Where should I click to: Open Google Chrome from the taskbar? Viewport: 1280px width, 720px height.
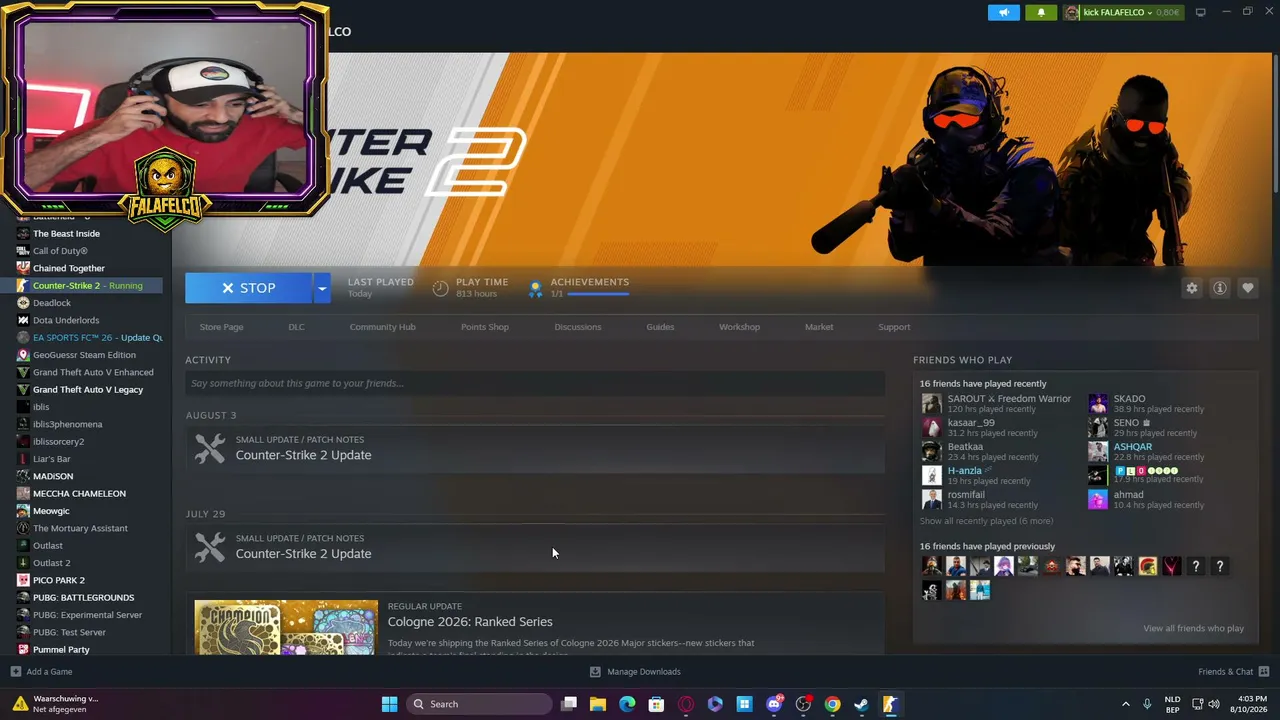pos(832,704)
